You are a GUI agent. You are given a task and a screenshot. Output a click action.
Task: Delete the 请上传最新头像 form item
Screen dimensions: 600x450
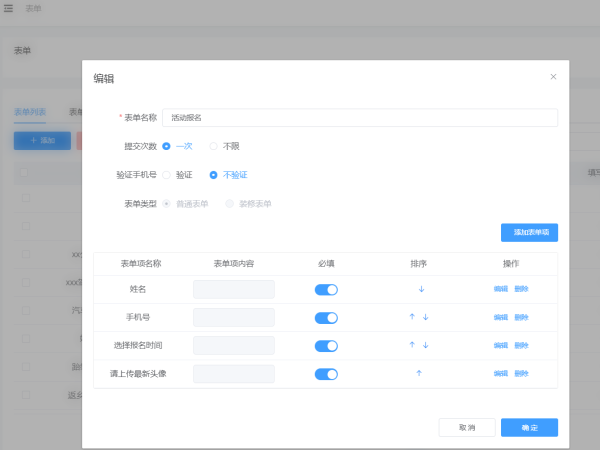tap(521, 373)
